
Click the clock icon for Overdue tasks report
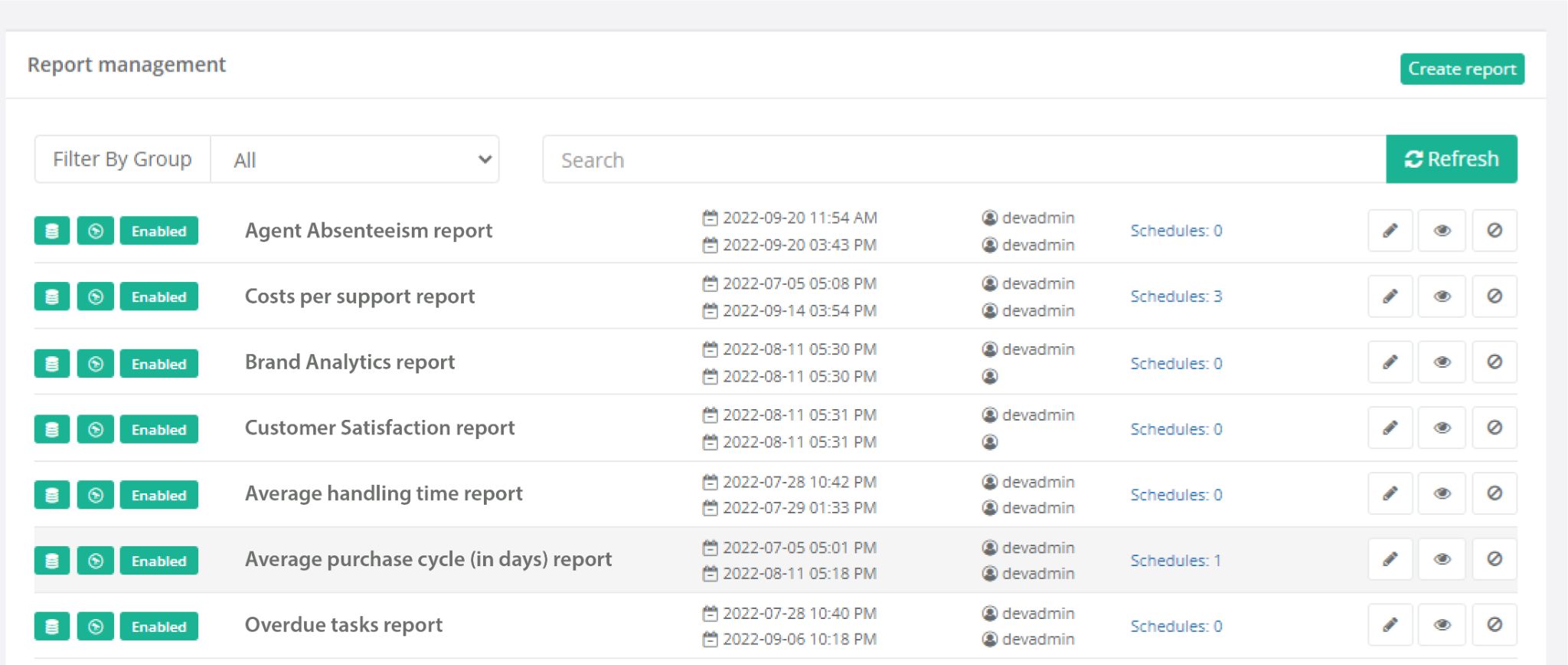[x=96, y=627]
